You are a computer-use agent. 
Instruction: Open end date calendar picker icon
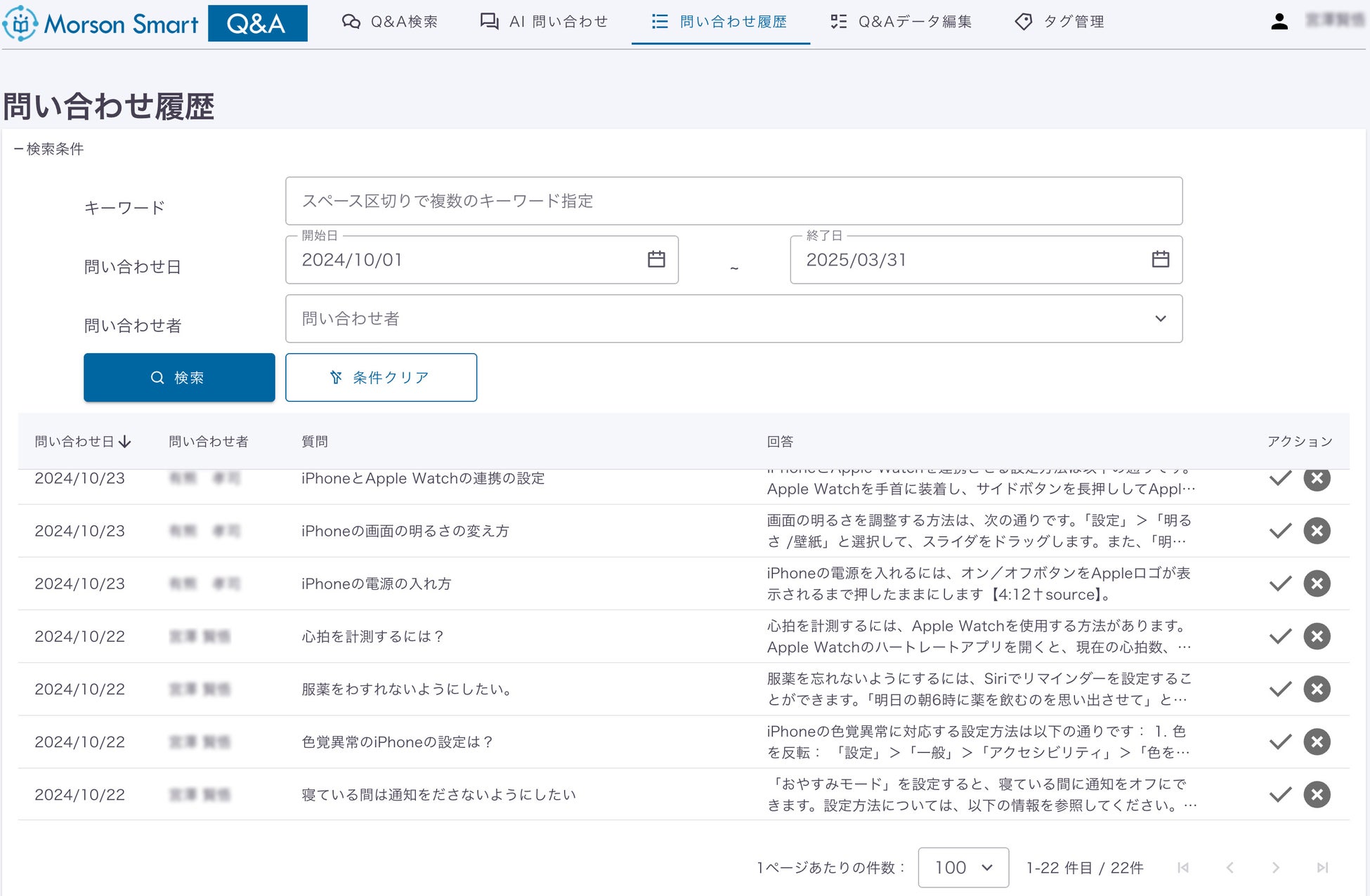tap(1160, 259)
